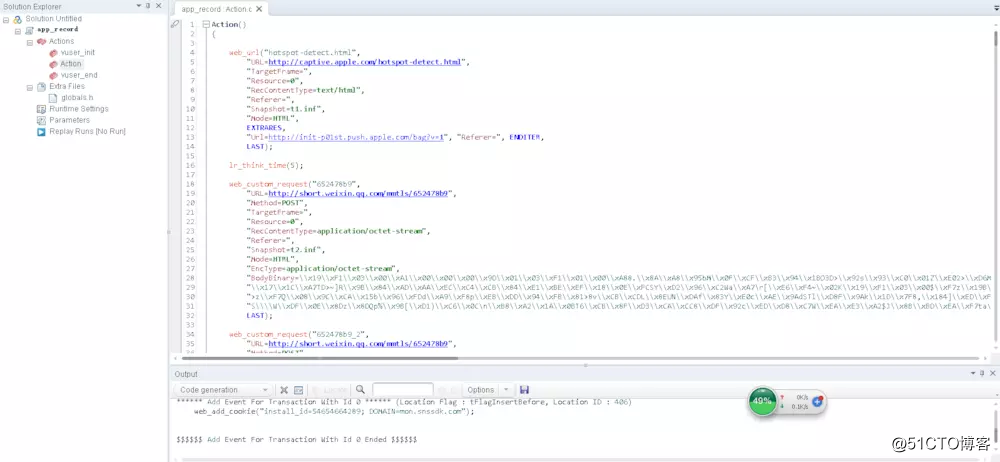Close the Solution Explorer panel
The width and height of the screenshot is (1000, 462).
159,6
